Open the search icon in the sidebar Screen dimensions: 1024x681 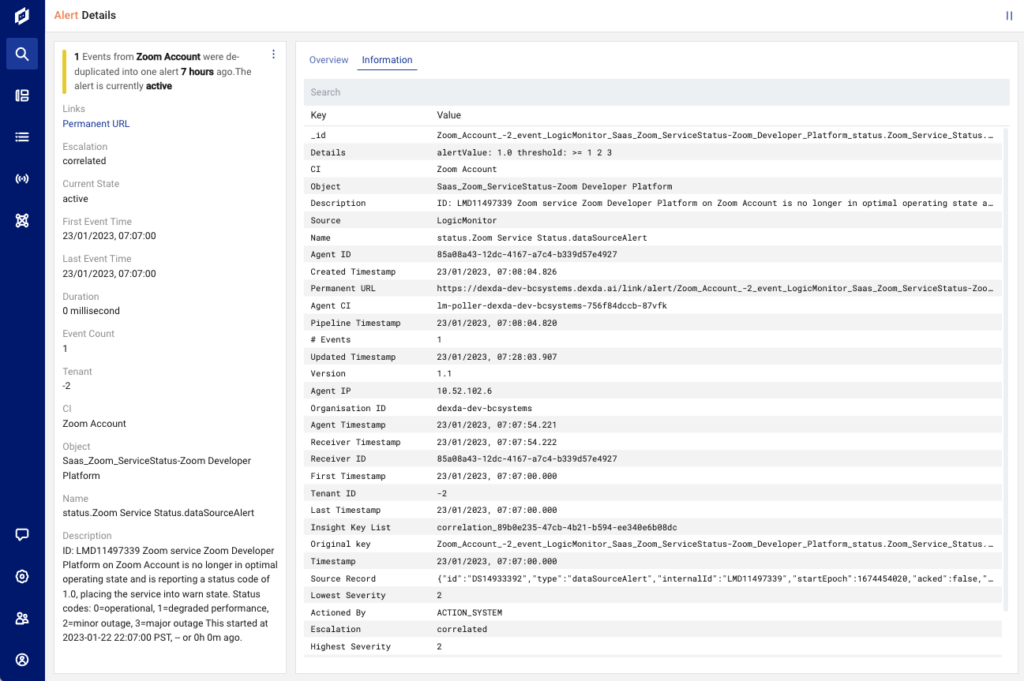[x=22, y=54]
